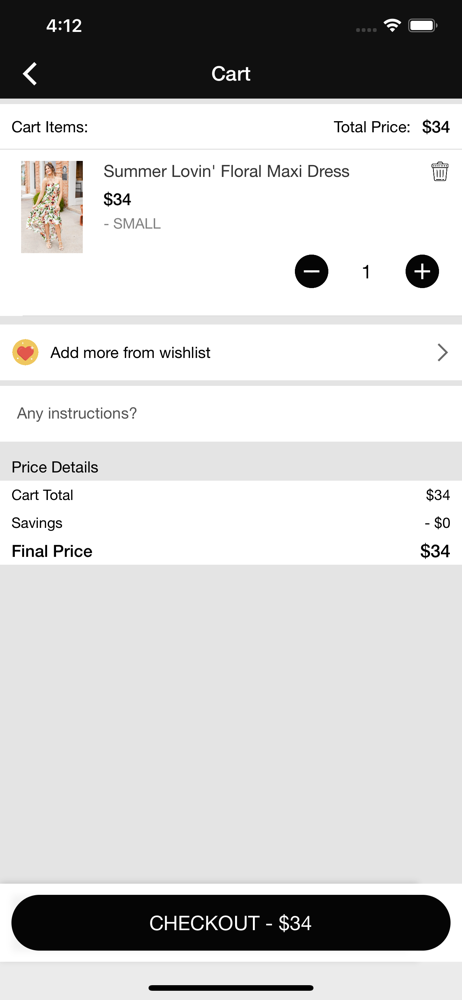Viewport: 462px width, 1000px height.
Task: Tap the 4:12 status bar clock
Action: click(64, 26)
